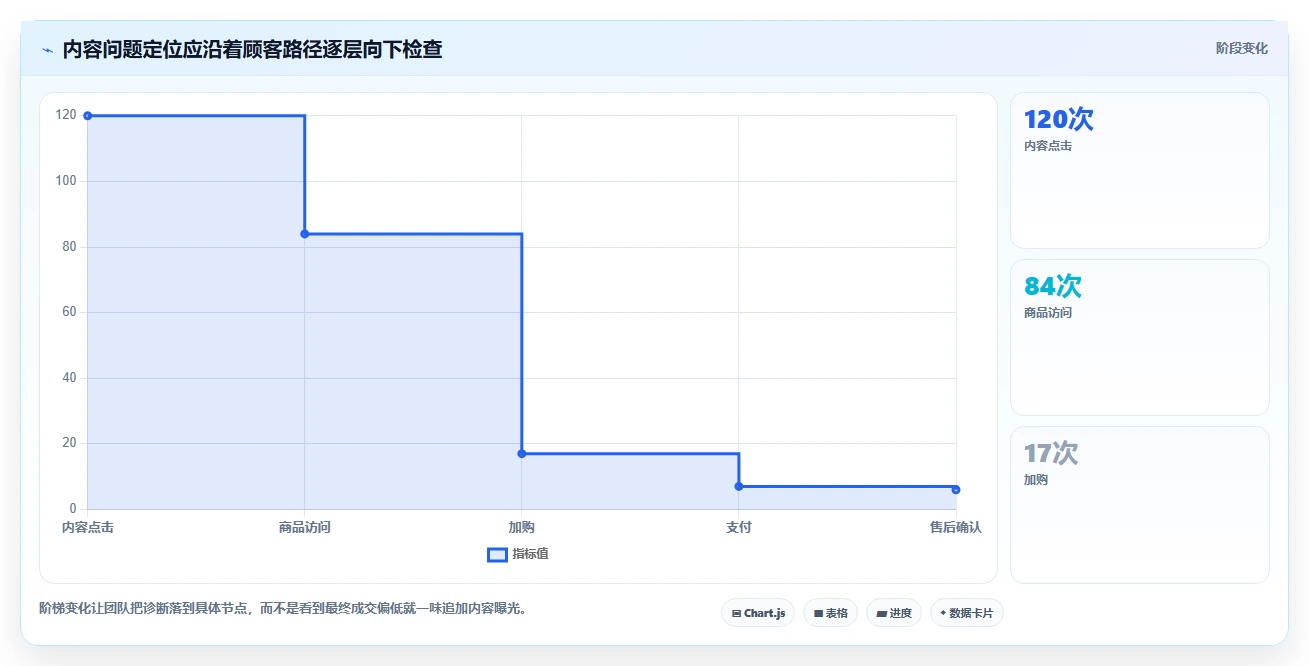1309x666 pixels.
Task: Click the y-axis label 20
Action: pyautogui.click(x=70, y=443)
